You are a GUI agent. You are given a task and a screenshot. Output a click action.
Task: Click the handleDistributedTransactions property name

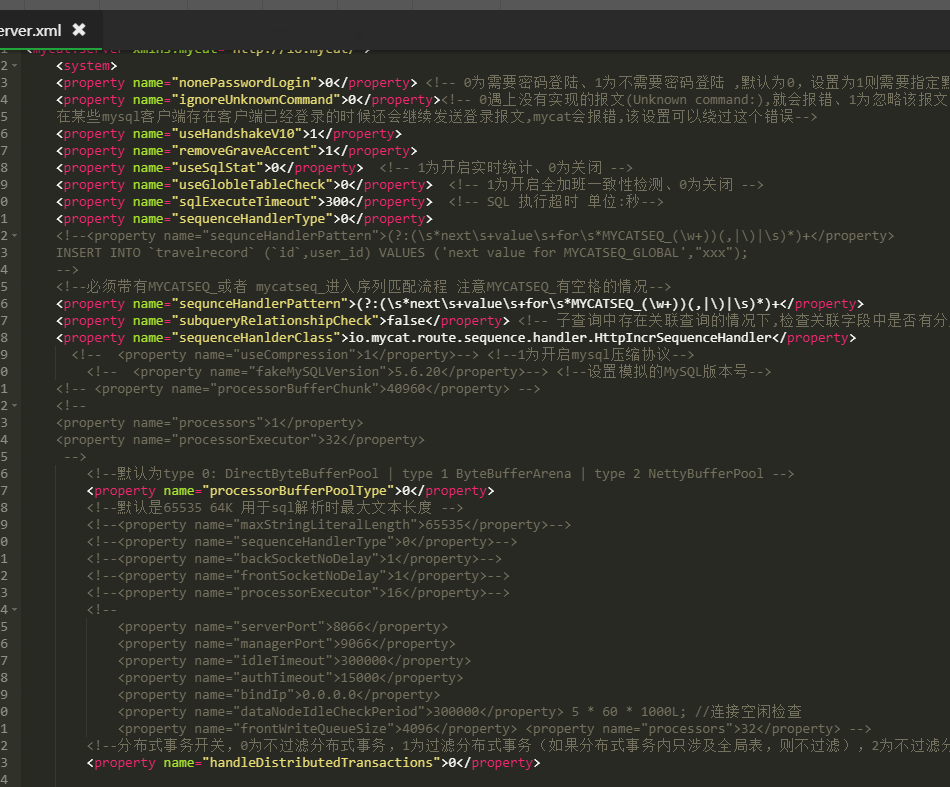coord(322,762)
